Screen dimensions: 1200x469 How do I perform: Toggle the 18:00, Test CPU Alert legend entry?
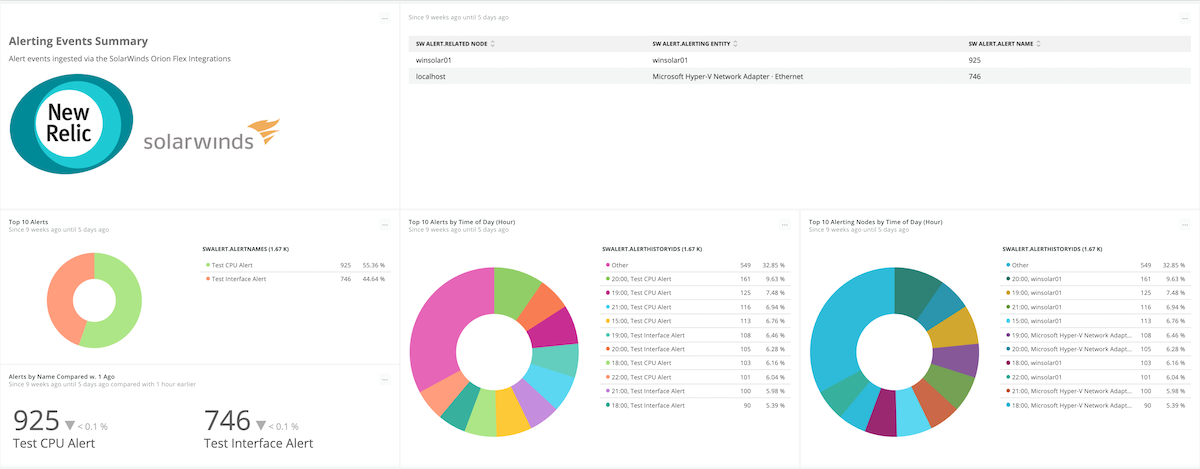click(x=697, y=363)
